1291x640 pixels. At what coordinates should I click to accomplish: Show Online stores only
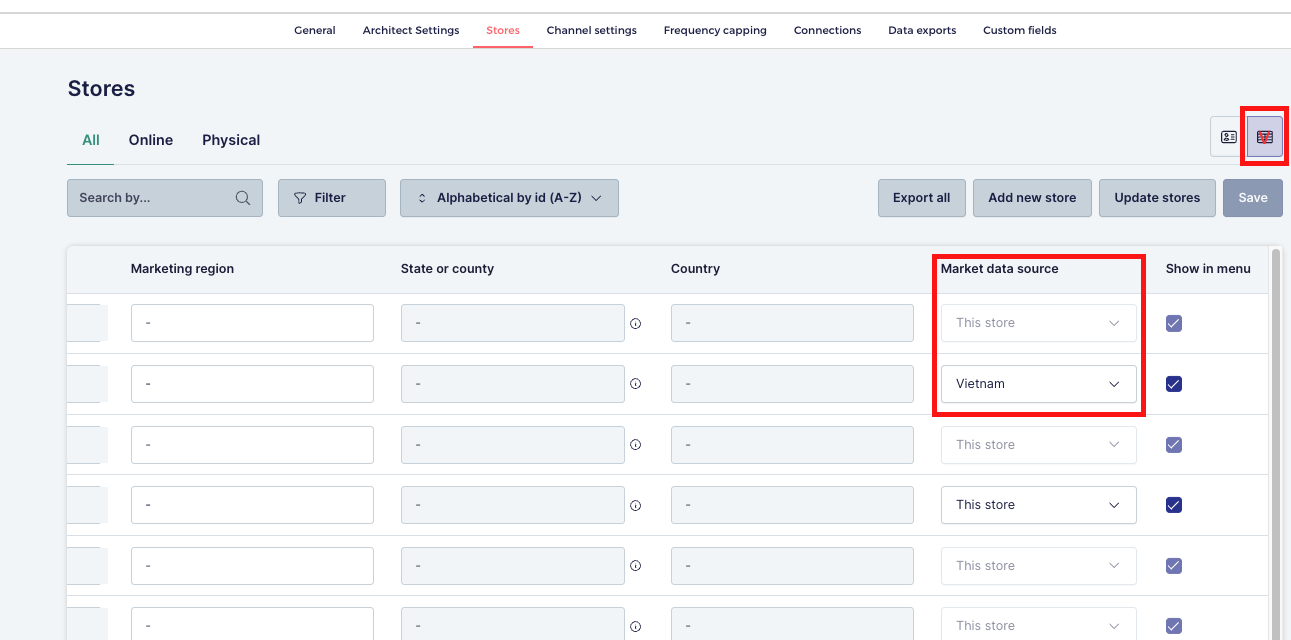(x=151, y=140)
